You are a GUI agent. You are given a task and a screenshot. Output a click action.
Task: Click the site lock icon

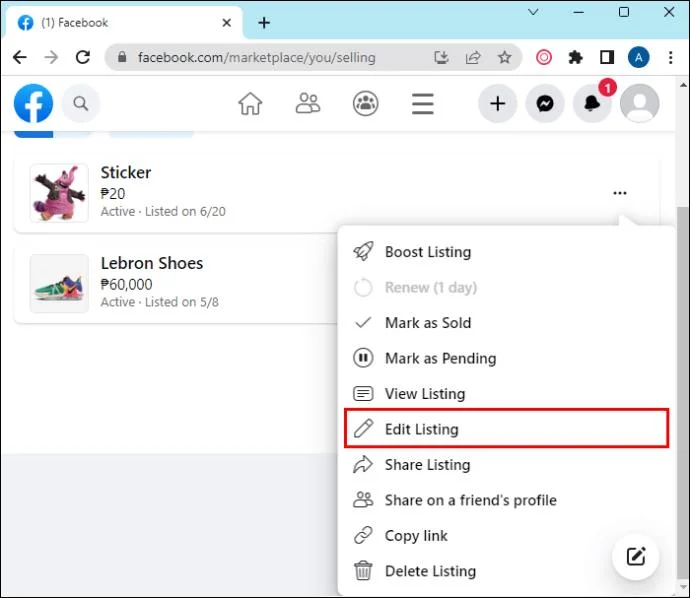pyautogui.click(x=122, y=57)
